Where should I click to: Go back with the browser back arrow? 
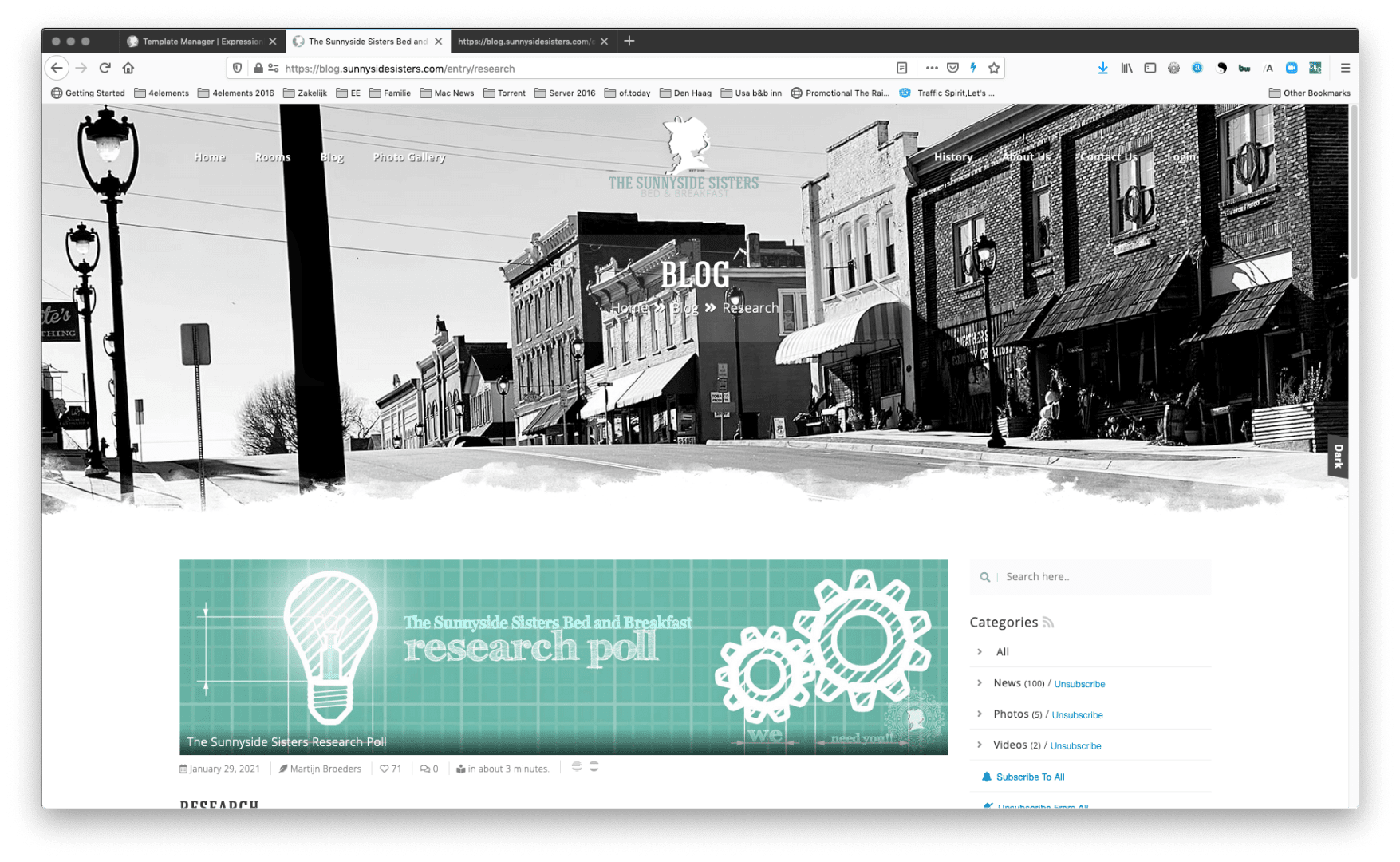[57, 68]
